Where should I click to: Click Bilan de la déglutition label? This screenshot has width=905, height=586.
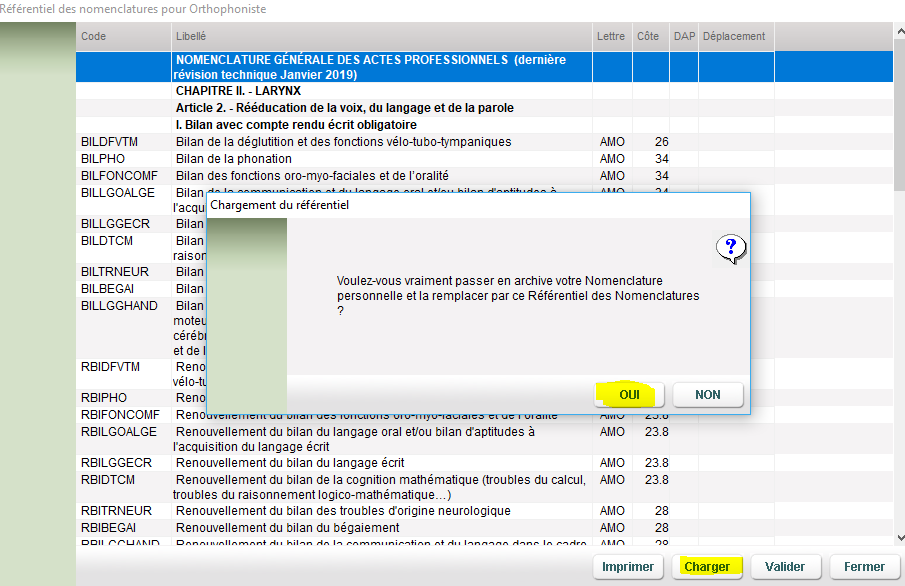pos(343,142)
